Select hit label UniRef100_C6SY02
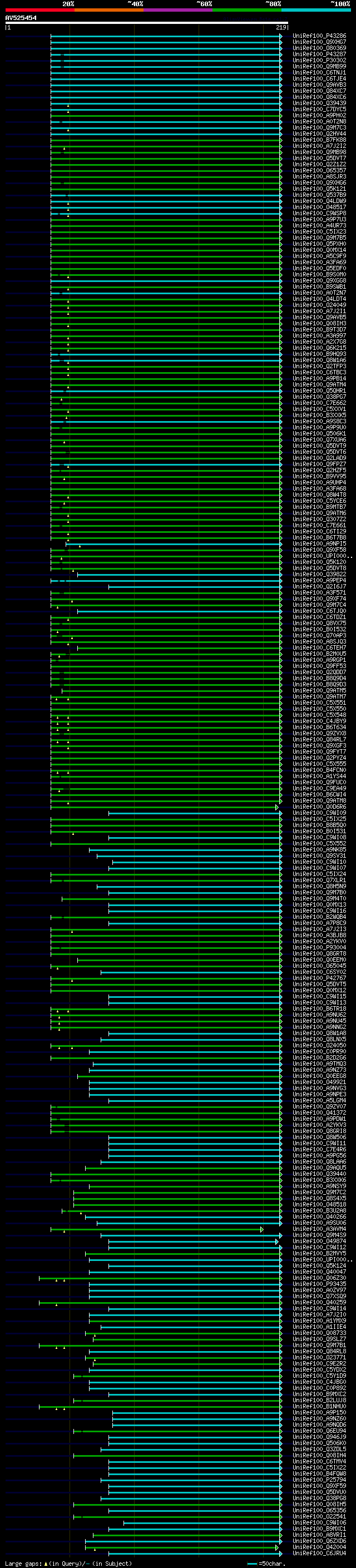Viewport: 356px width, 1568px height. coord(319,972)
